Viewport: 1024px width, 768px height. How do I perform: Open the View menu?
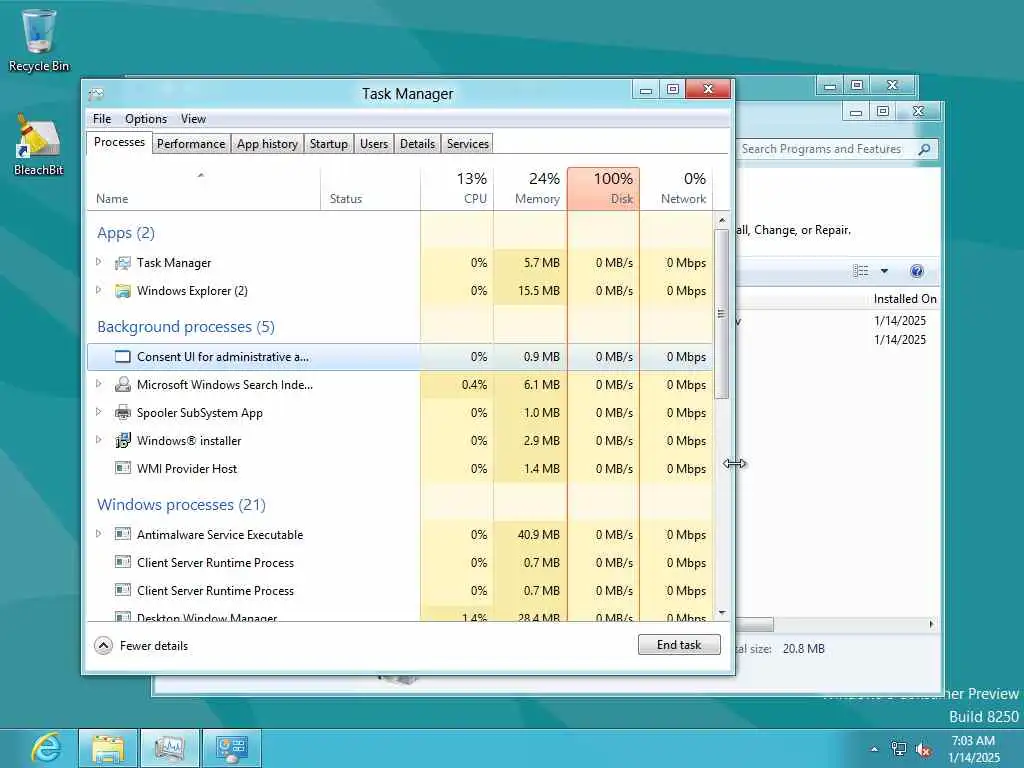193,119
